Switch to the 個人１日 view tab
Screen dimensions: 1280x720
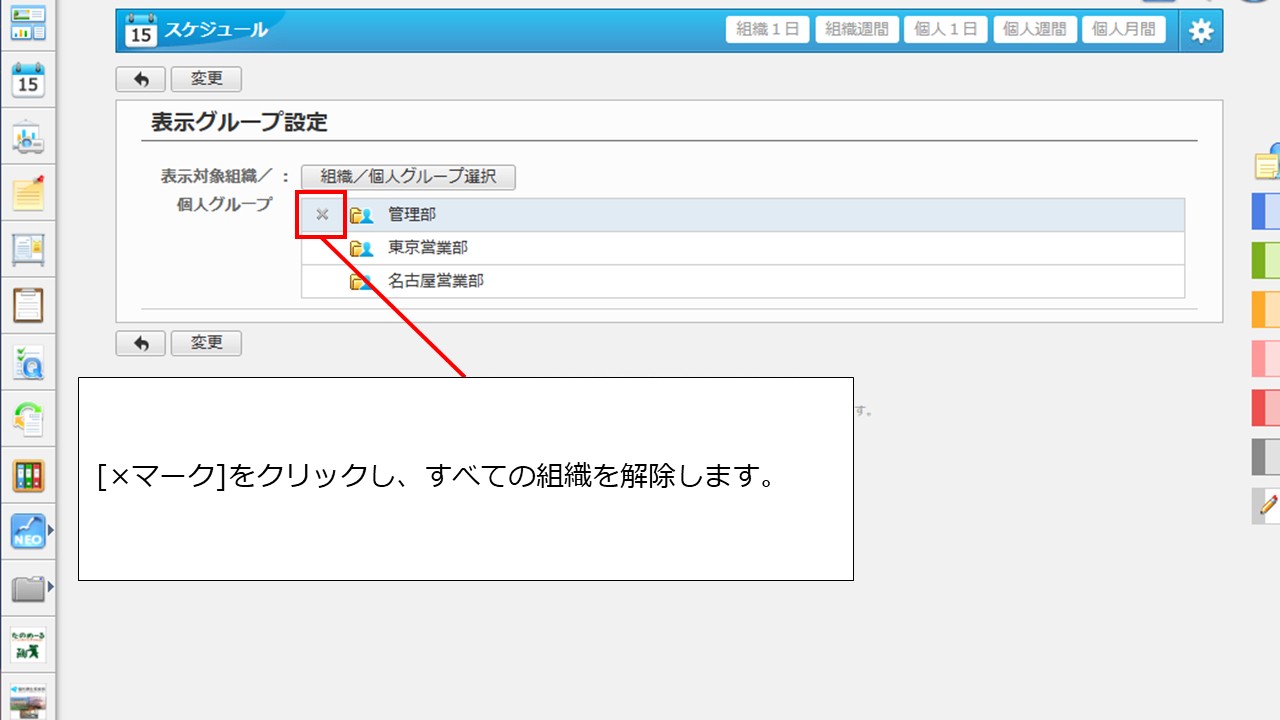(946, 30)
